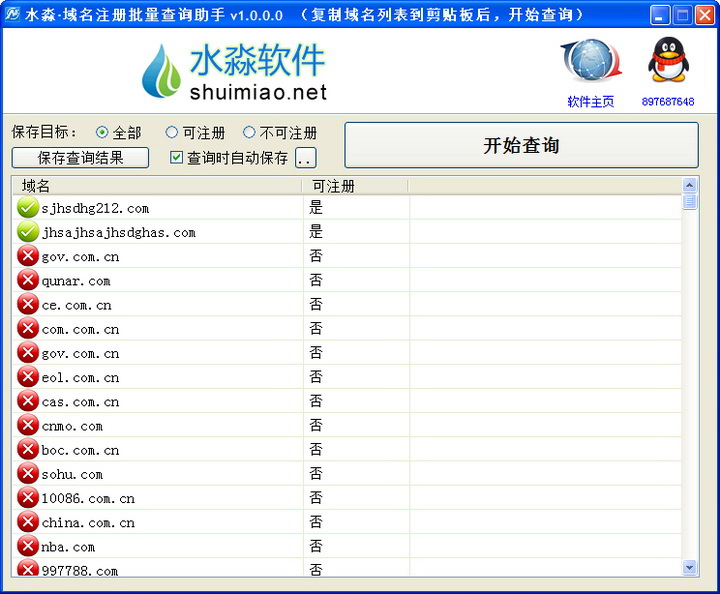Select the ce.com.cn domain text
Image resolution: width=720 pixels, height=594 pixels.
point(76,305)
